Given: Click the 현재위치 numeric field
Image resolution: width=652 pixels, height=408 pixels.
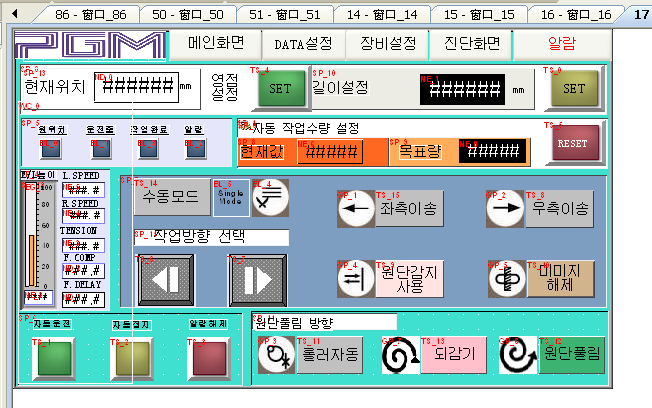Looking at the screenshot, I should tap(135, 88).
